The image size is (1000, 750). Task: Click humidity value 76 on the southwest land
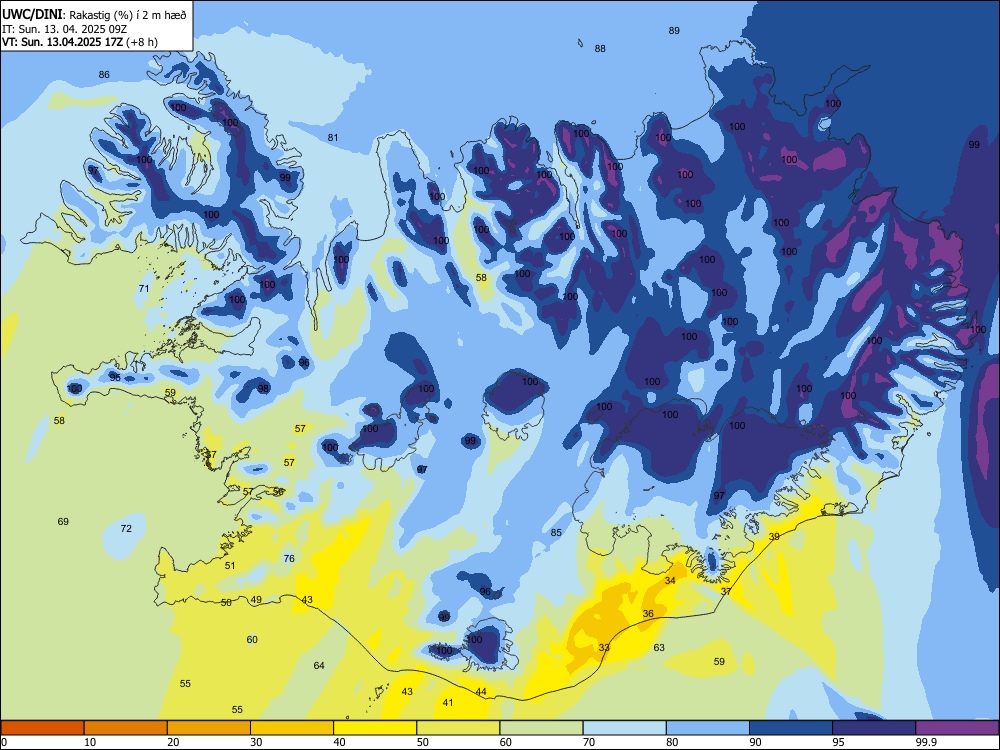click(x=289, y=559)
